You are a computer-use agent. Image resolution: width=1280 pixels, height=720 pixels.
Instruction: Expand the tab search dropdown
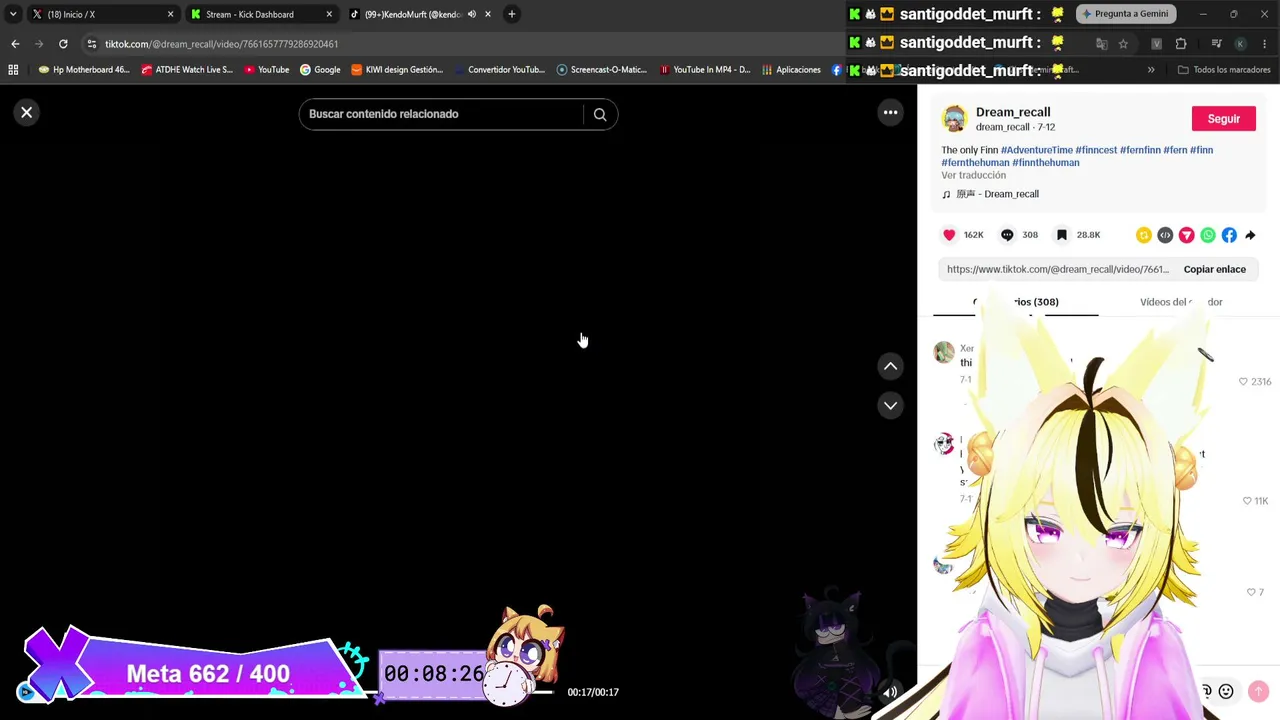pyautogui.click(x=12, y=14)
